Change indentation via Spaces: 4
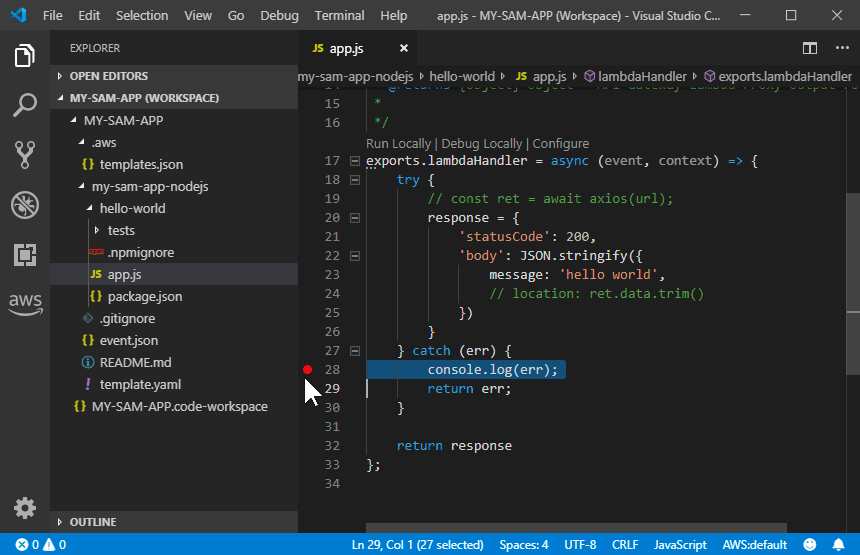The image size is (860, 555). [524, 545]
